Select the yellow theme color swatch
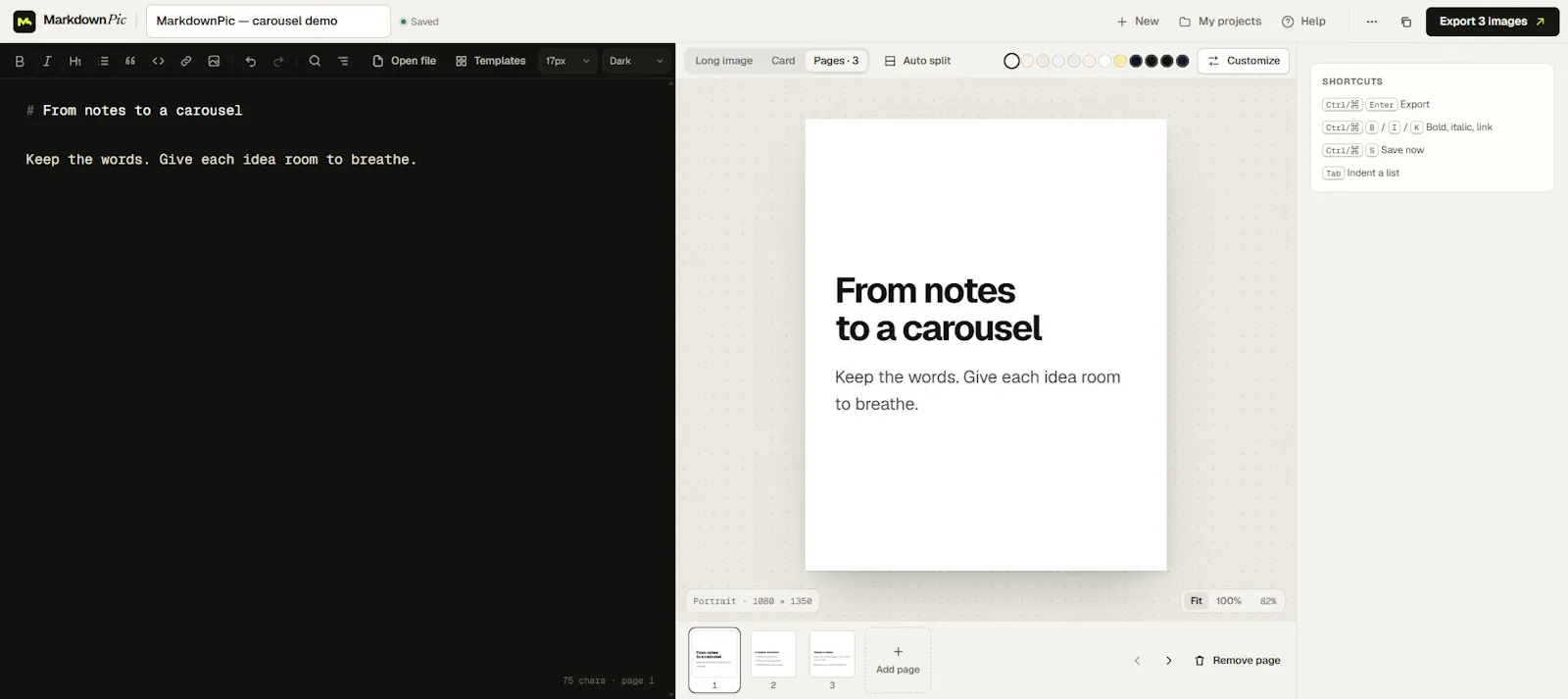The image size is (1568, 699). pos(1120,61)
